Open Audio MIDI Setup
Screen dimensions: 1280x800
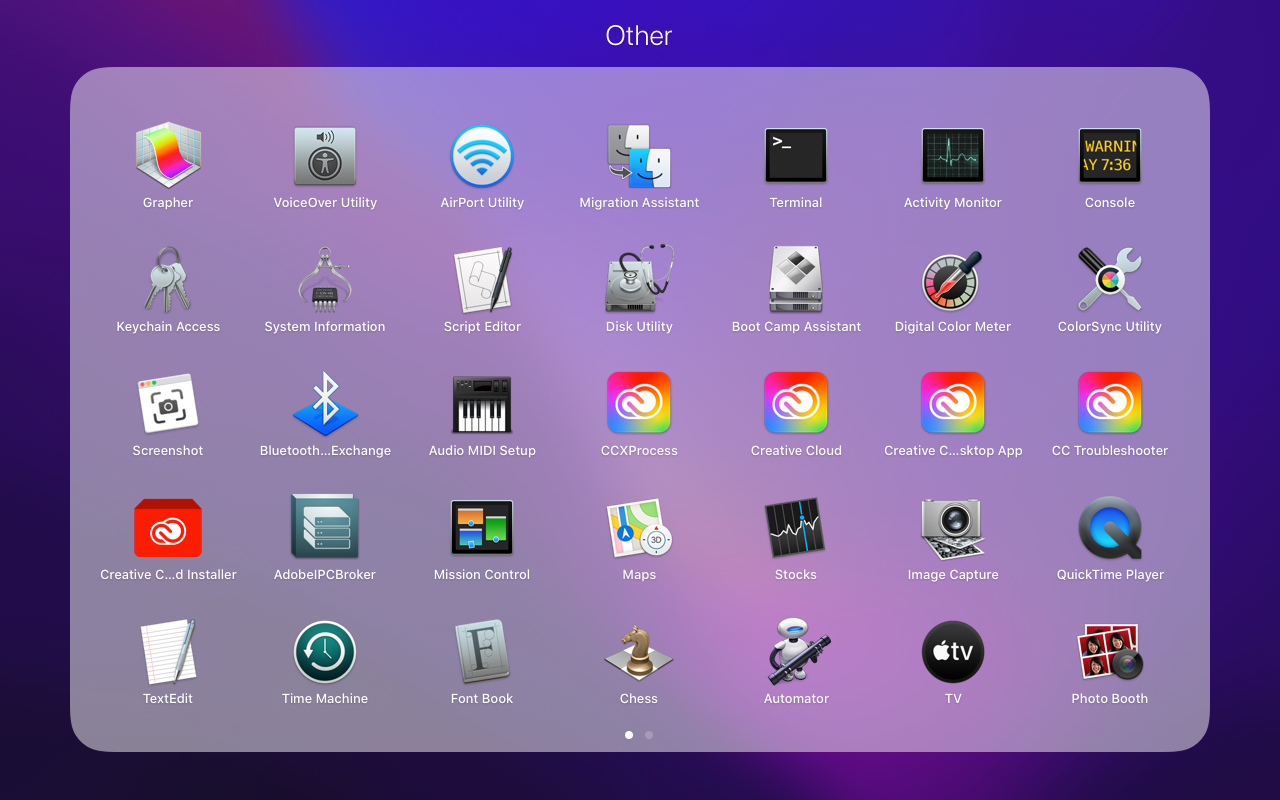point(482,404)
